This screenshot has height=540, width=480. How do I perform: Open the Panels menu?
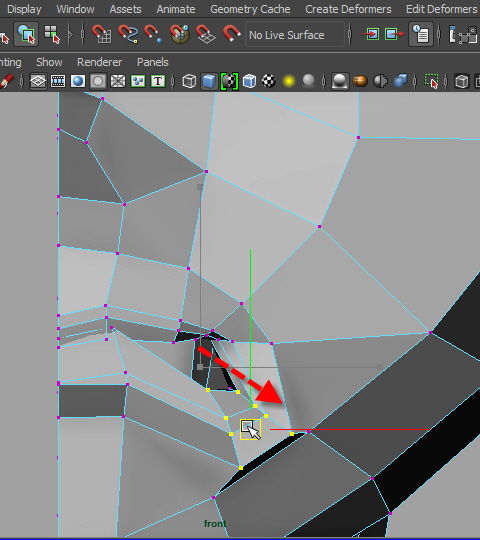[x=153, y=62]
